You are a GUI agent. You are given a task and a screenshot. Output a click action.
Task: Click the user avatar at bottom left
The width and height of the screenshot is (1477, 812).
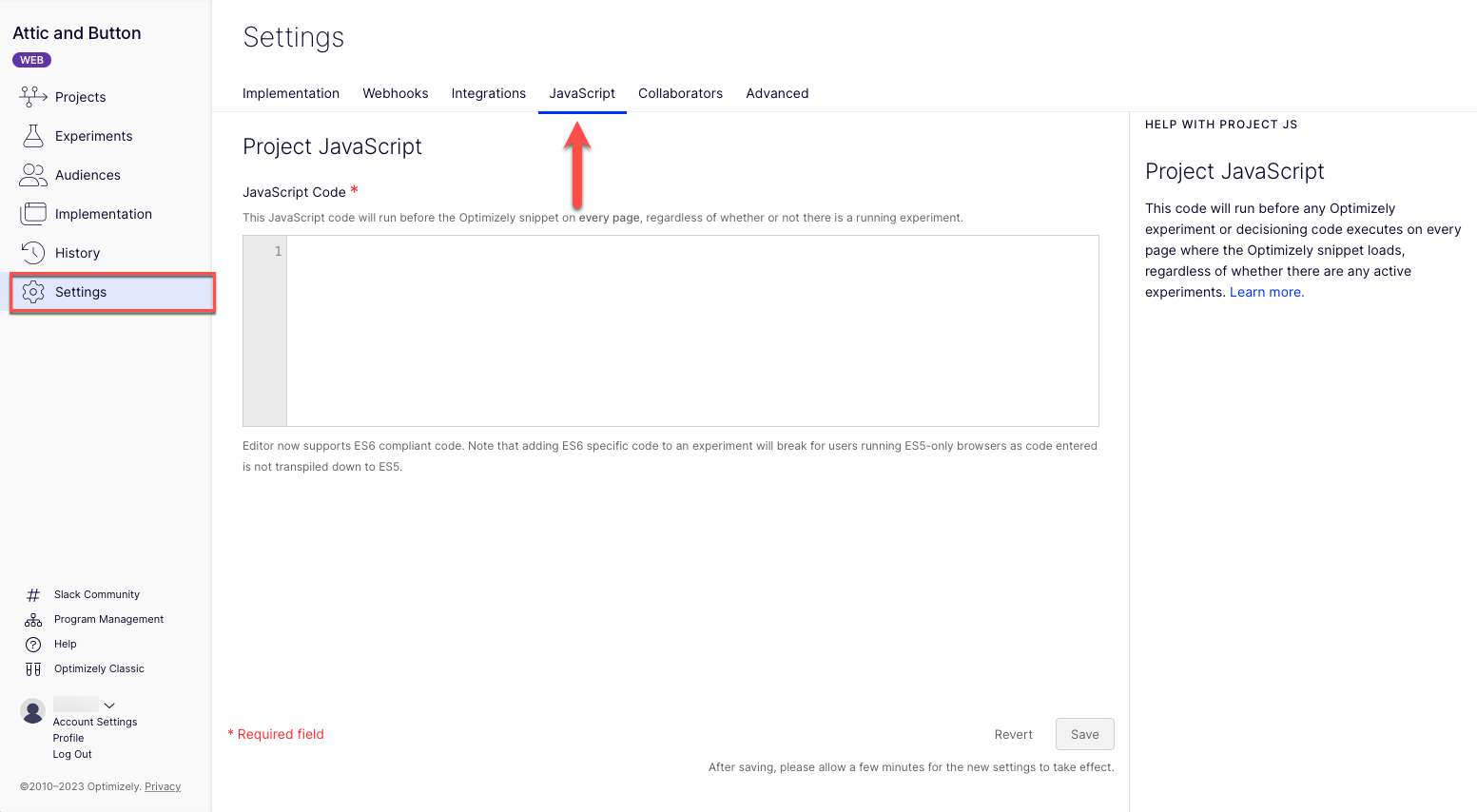coord(31,710)
